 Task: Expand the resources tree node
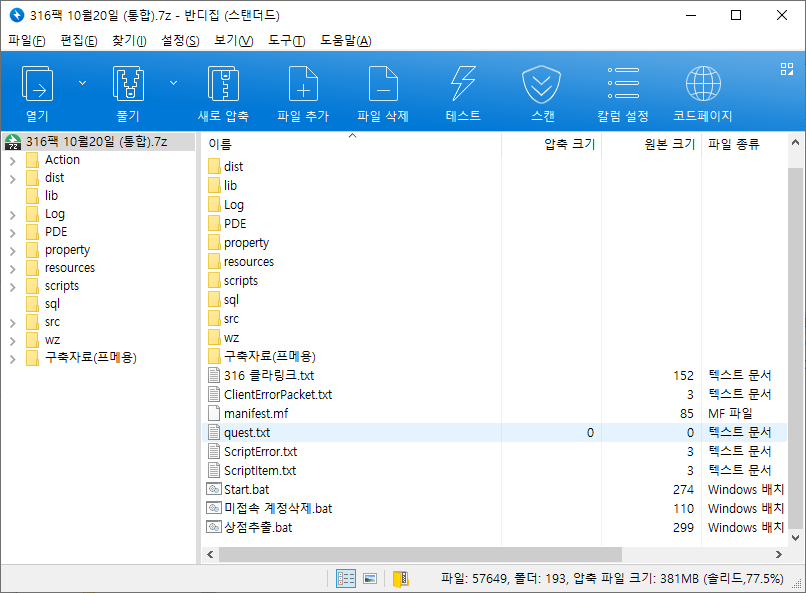click(x=13, y=269)
